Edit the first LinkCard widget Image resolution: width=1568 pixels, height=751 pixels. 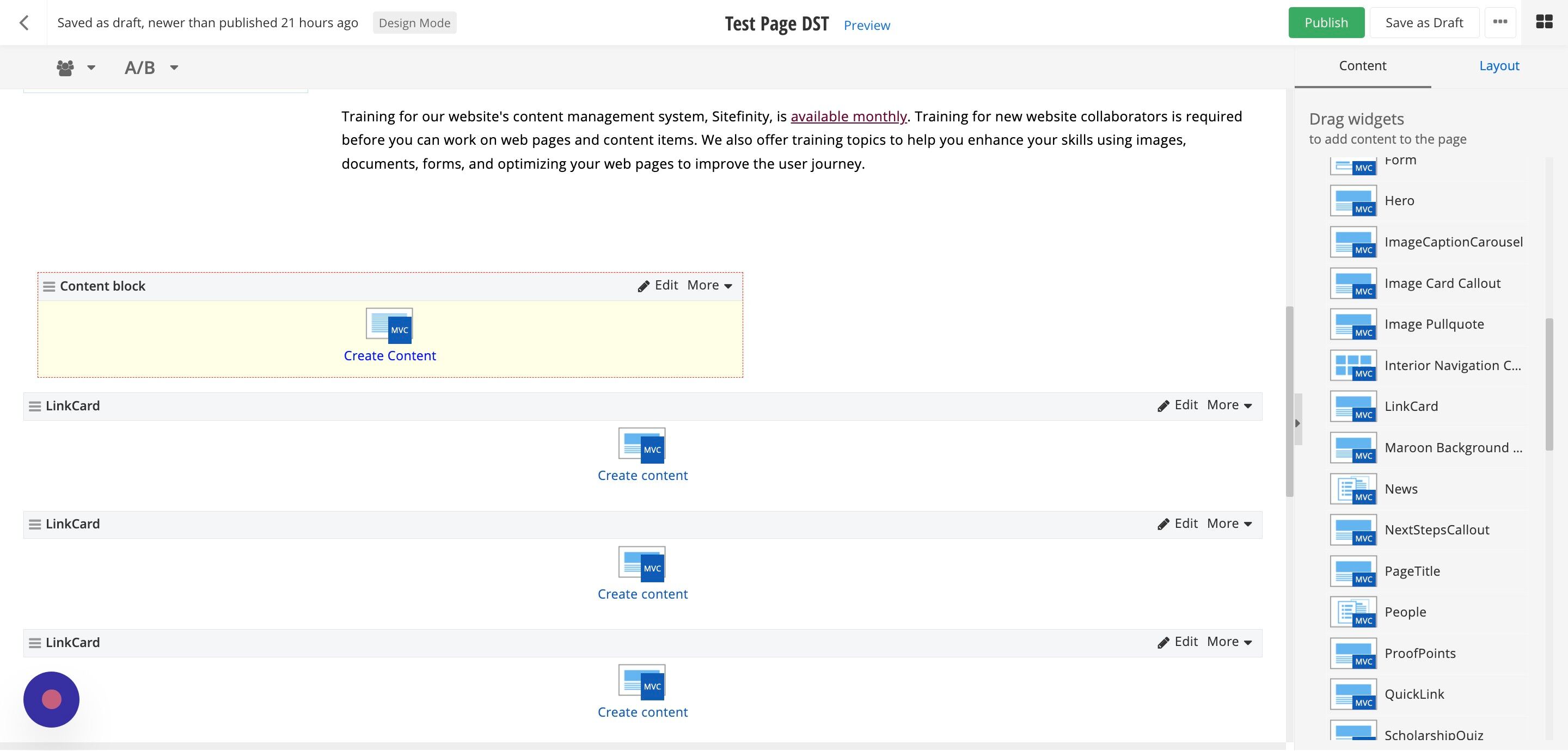point(1178,405)
